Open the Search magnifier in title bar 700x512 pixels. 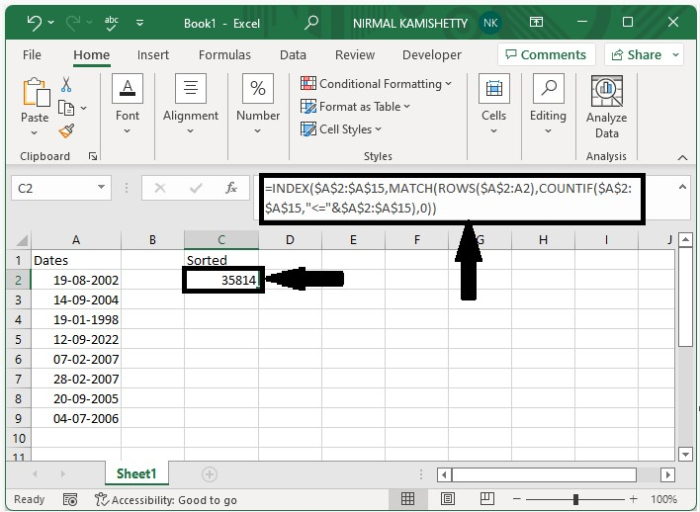311,22
